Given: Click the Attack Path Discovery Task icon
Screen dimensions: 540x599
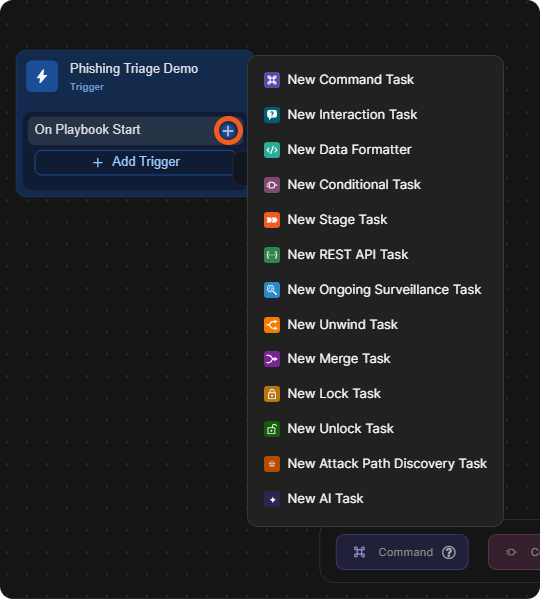Looking at the screenshot, I should [x=272, y=464].
